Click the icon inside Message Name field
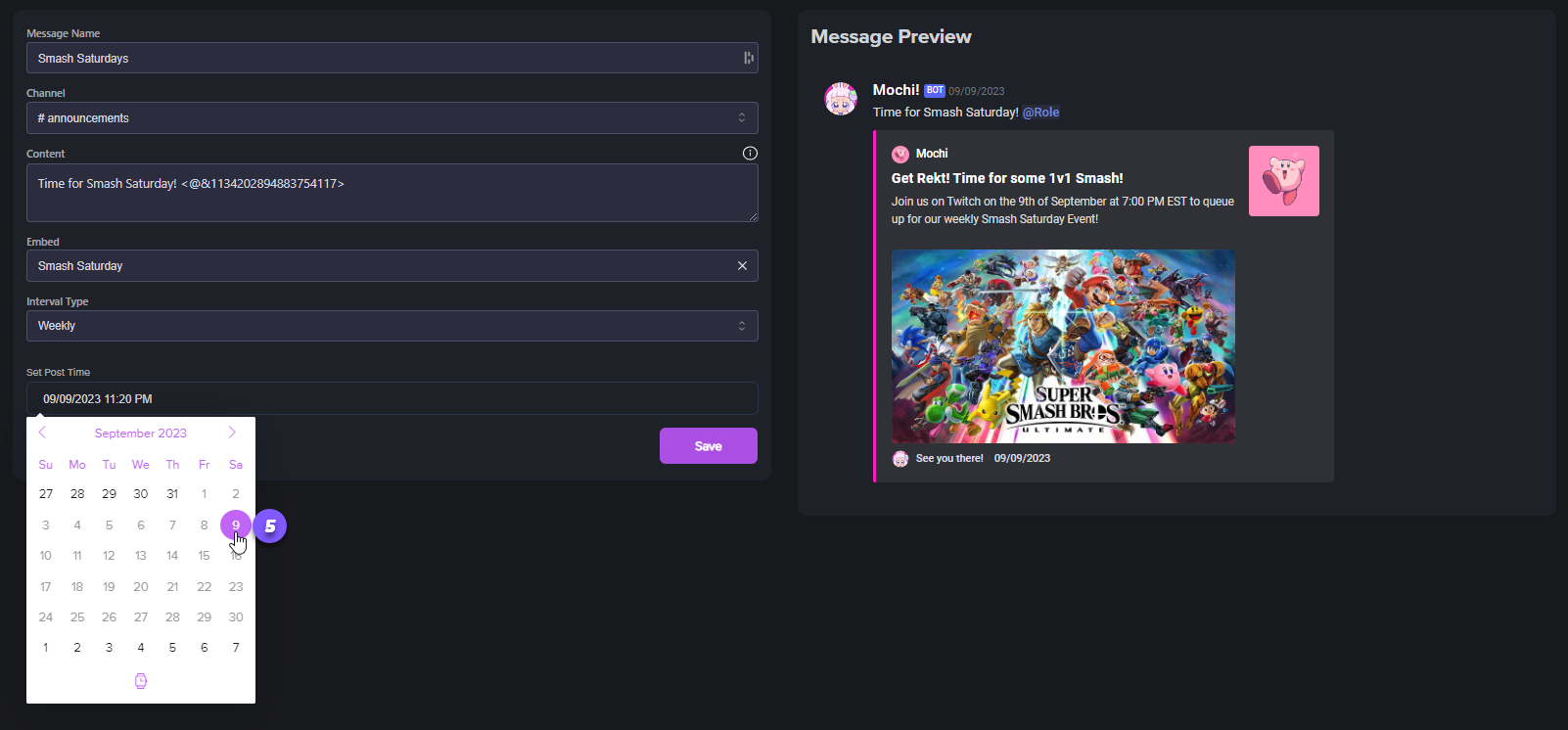The width and height of the screenshot is (1568, 730). [748, 59]
